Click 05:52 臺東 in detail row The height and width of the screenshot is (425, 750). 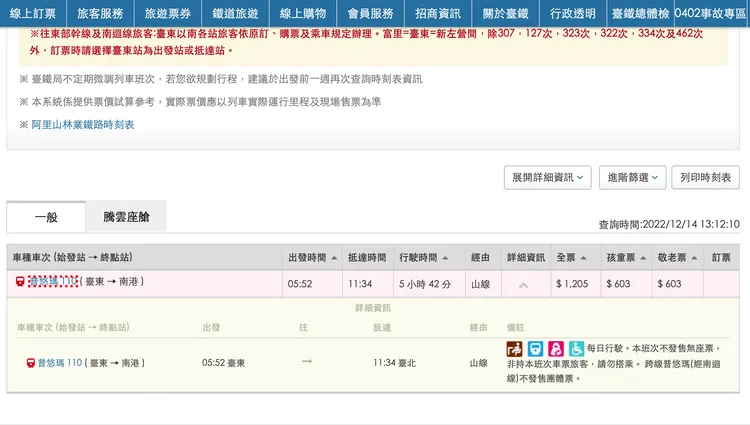(x=223, y=363)
